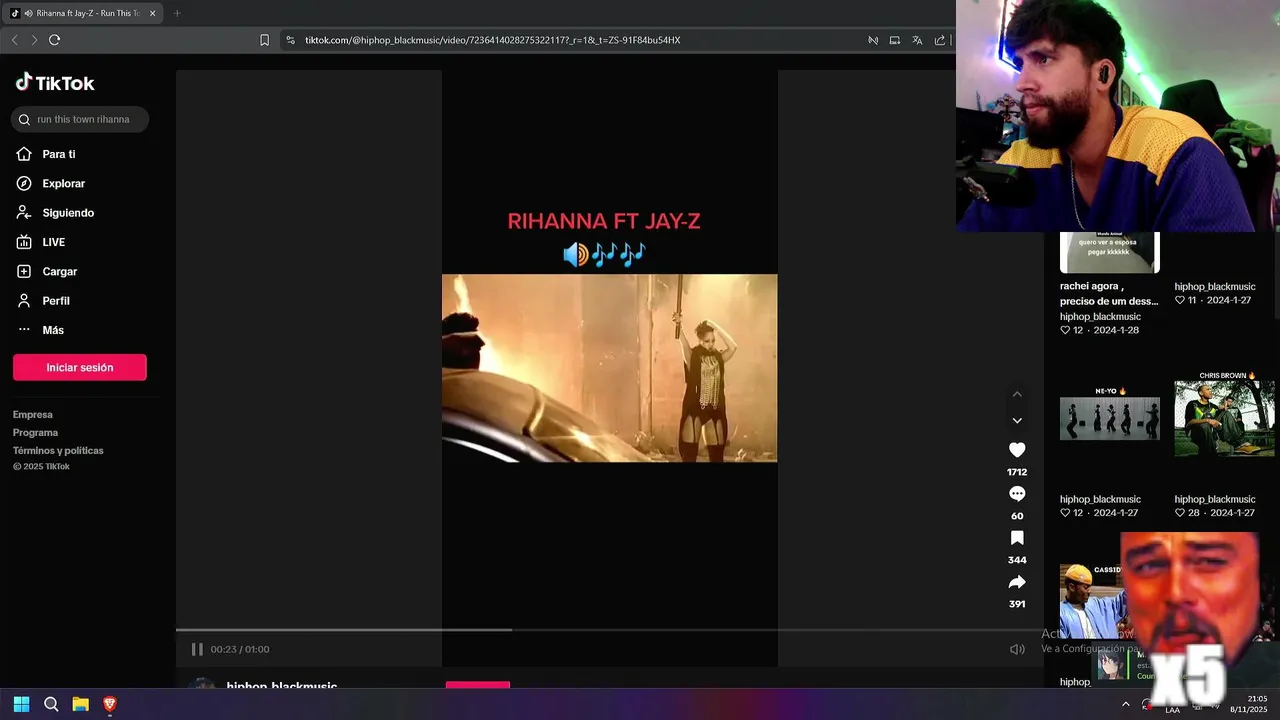Open comments via the speech bubble icon
Image resolution: width=1280 pixels, height=720 pixels.
point(1017,494)
